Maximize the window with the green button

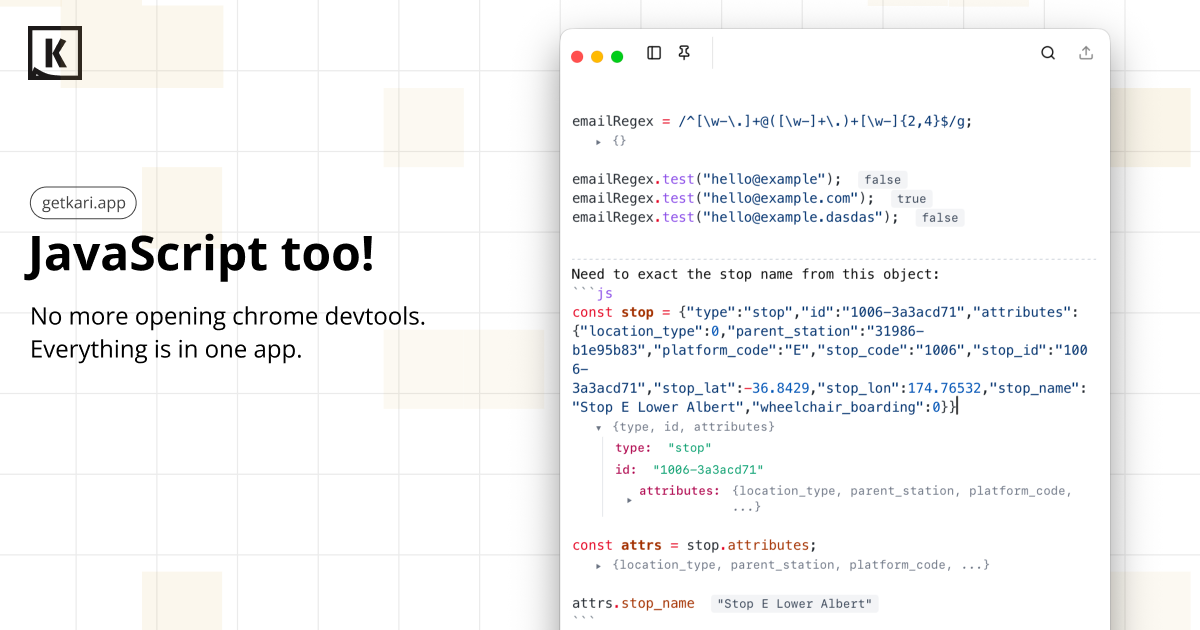617,57
